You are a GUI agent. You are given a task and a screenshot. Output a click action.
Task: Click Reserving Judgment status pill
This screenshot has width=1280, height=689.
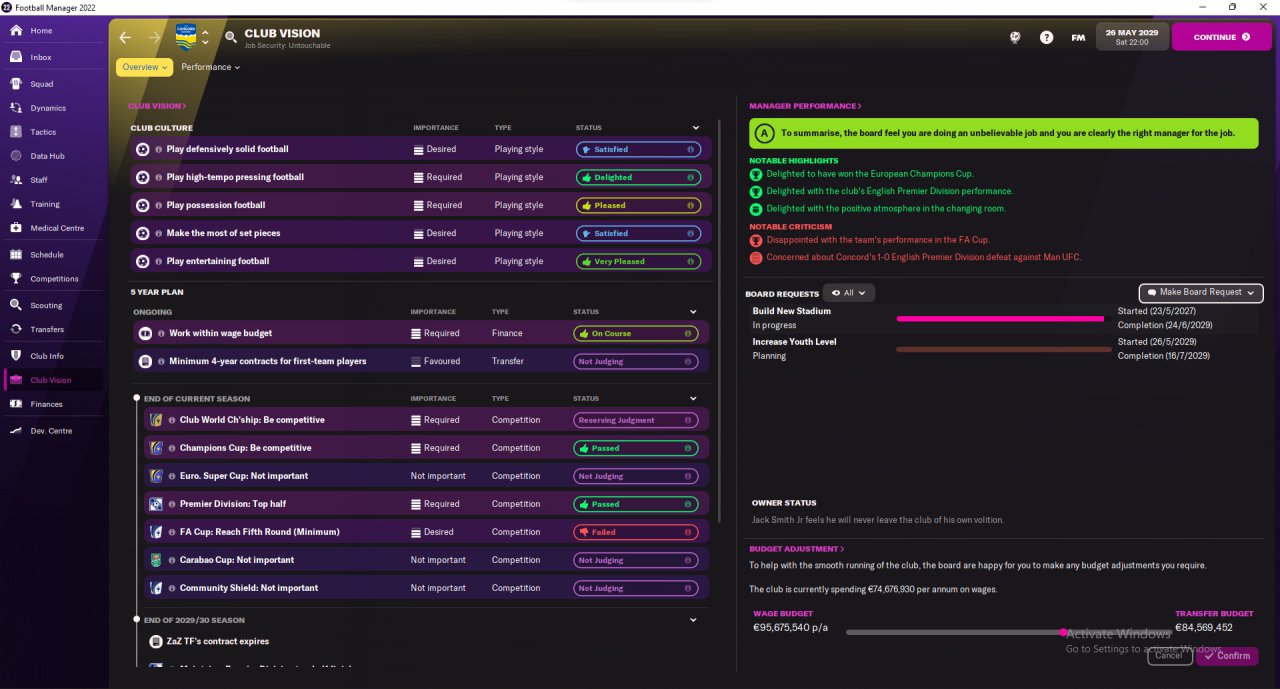tap(635, 420)
